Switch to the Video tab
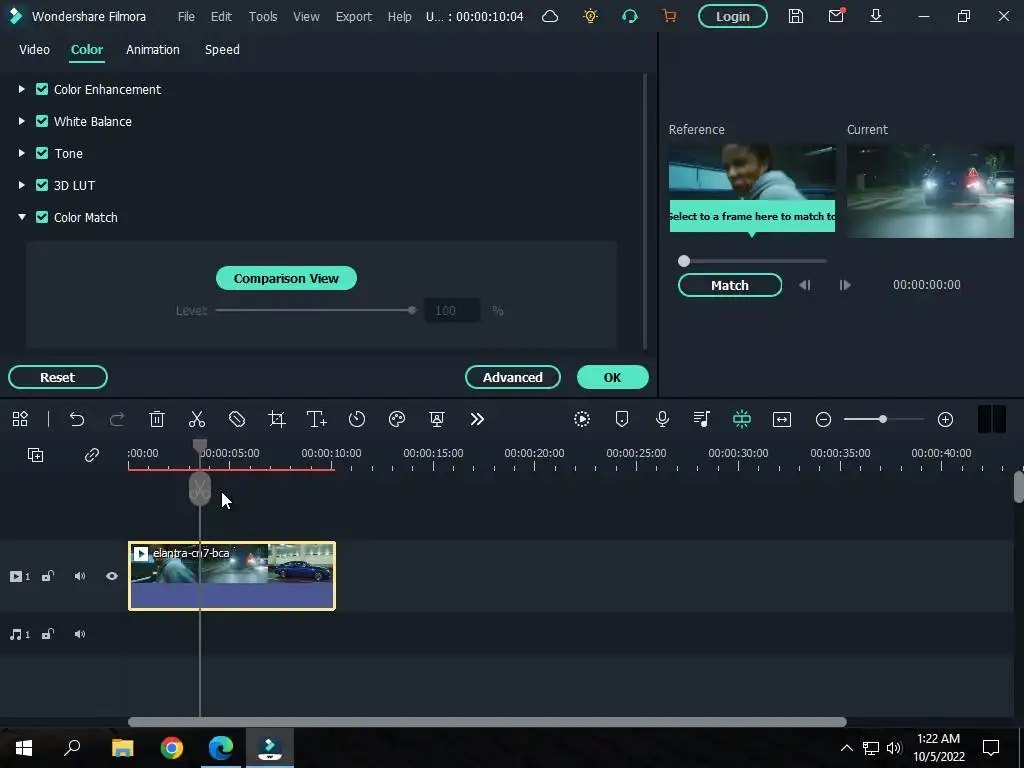1024x768 pixels. [x=35, y=50]
